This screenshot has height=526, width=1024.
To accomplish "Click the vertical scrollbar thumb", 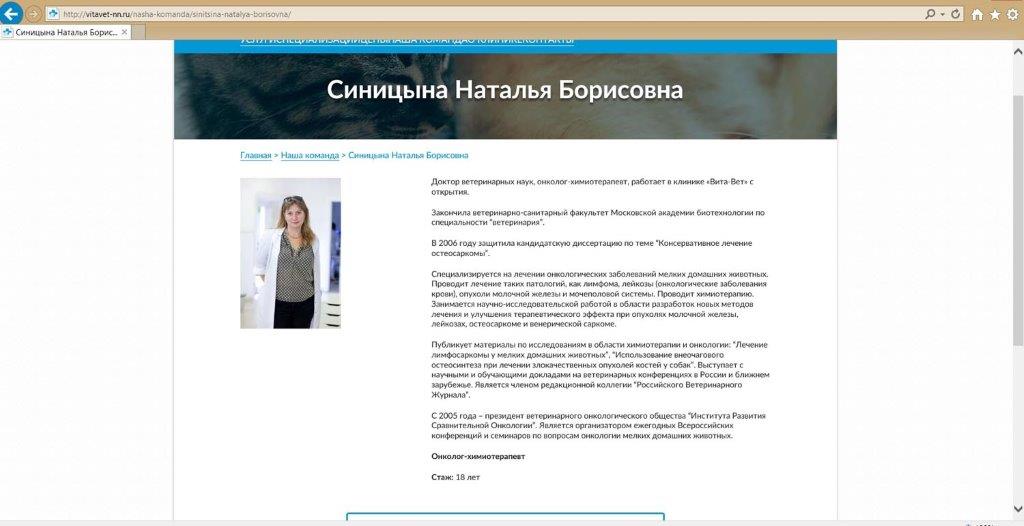I will pos(1017,219).
